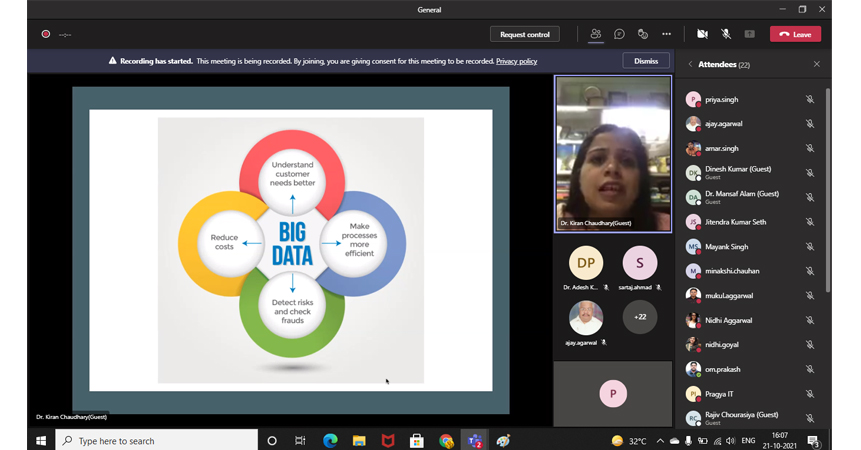Collapse the Attendees list chevron
Image resolution: width=861 pixels, height=450 pixels.
(689, 64)
